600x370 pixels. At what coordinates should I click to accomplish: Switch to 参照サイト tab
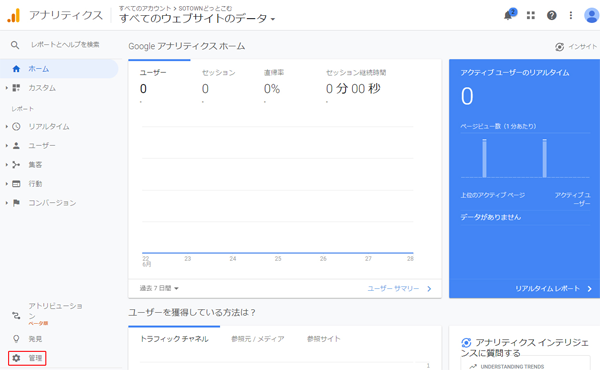323,339
